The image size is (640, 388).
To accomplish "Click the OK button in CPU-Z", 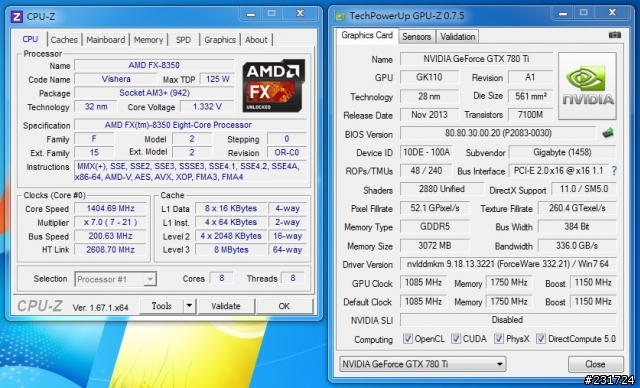I will (284, 306).
